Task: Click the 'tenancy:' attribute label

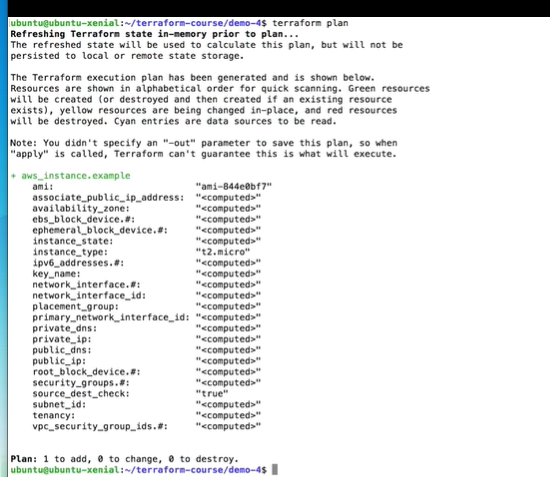Action: point(54,415)
